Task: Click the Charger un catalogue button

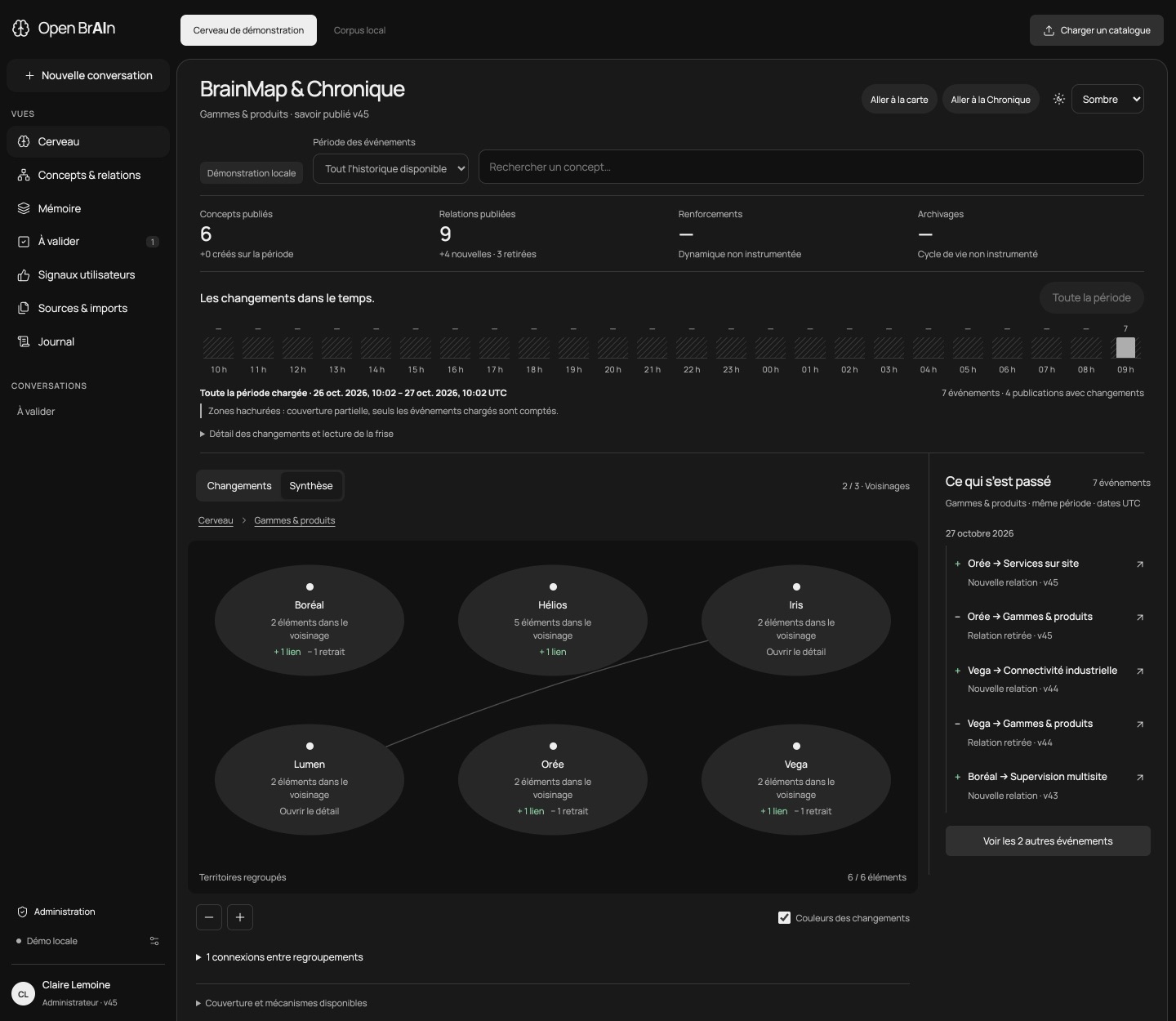Action: tap(1097, 30)
